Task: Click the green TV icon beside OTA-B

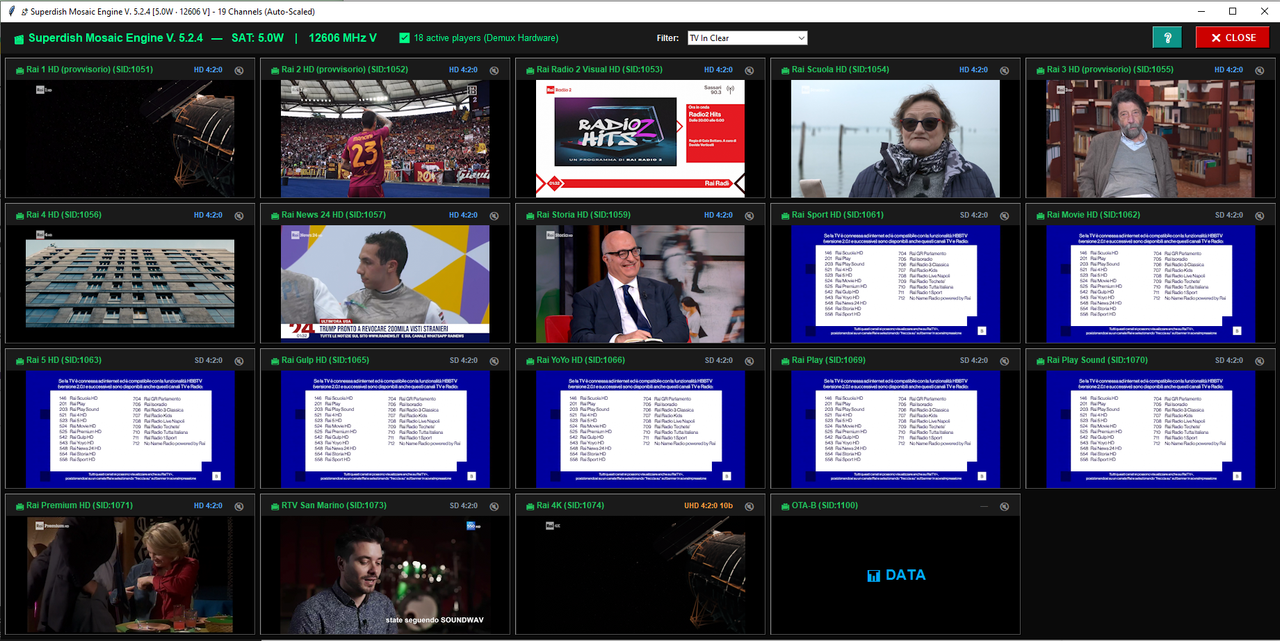Action: (x=783, y=506)
